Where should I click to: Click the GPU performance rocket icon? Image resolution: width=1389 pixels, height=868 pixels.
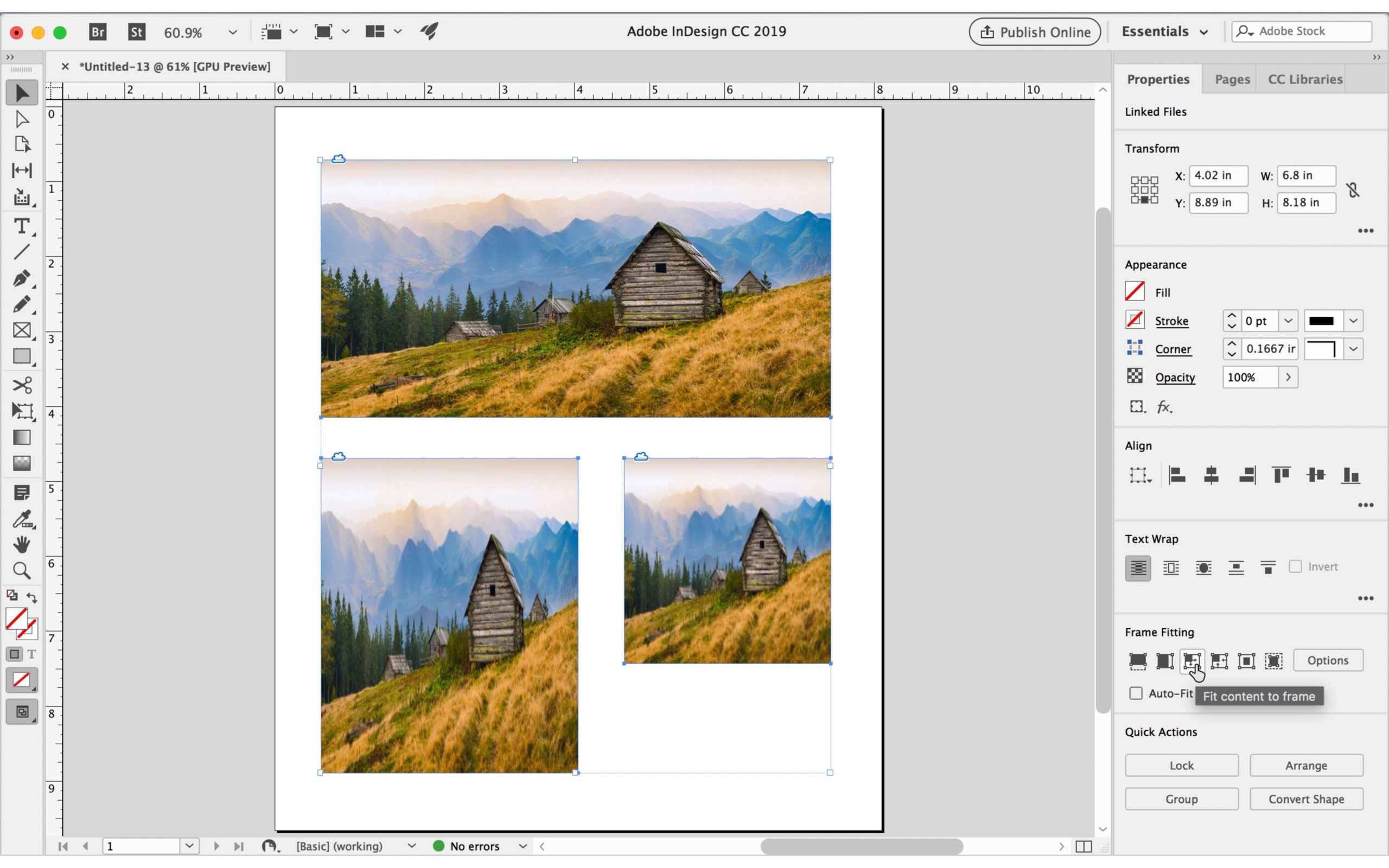pos(430,31)
